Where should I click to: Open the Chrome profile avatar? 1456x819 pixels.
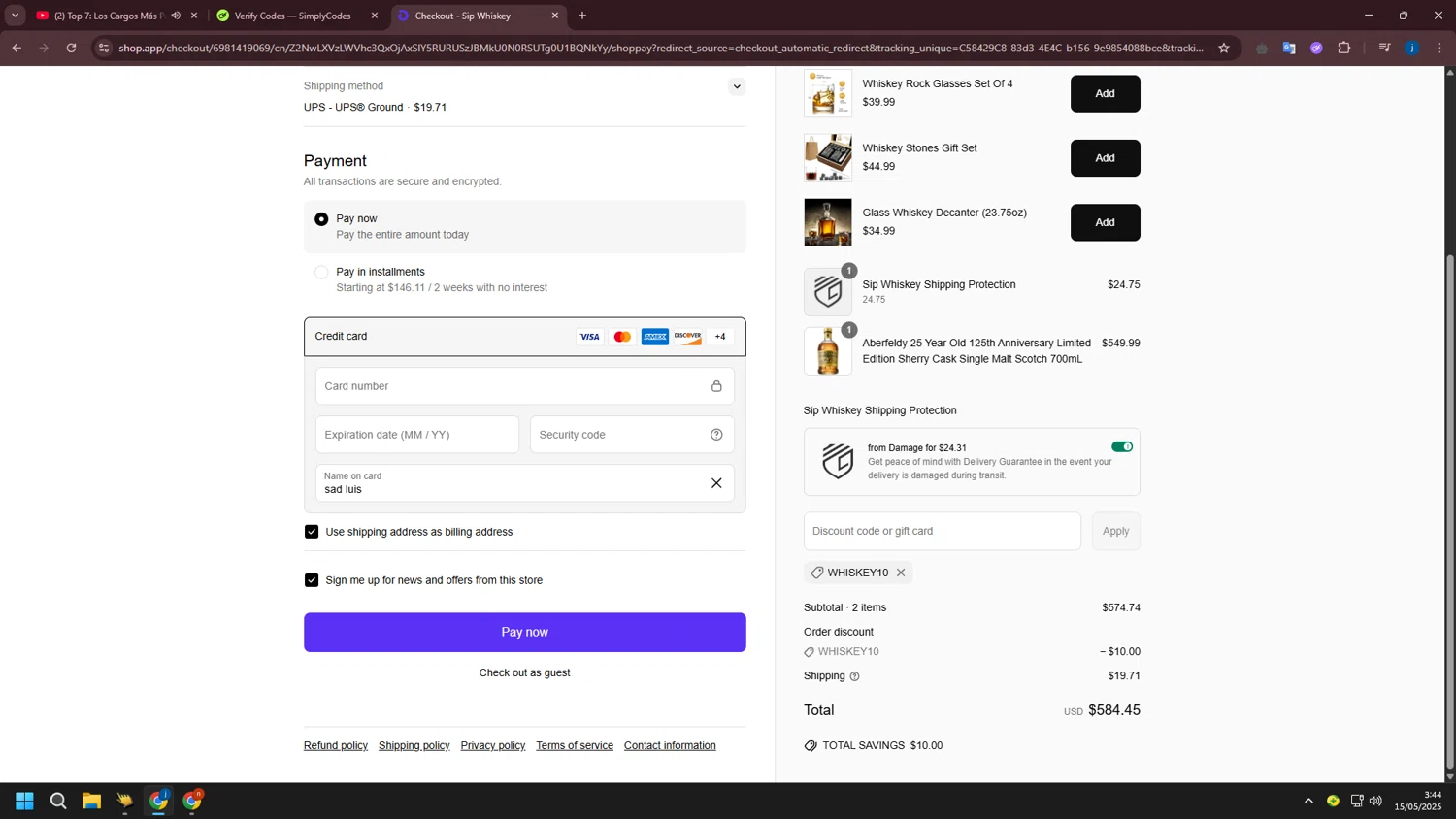pos(1412,48)
